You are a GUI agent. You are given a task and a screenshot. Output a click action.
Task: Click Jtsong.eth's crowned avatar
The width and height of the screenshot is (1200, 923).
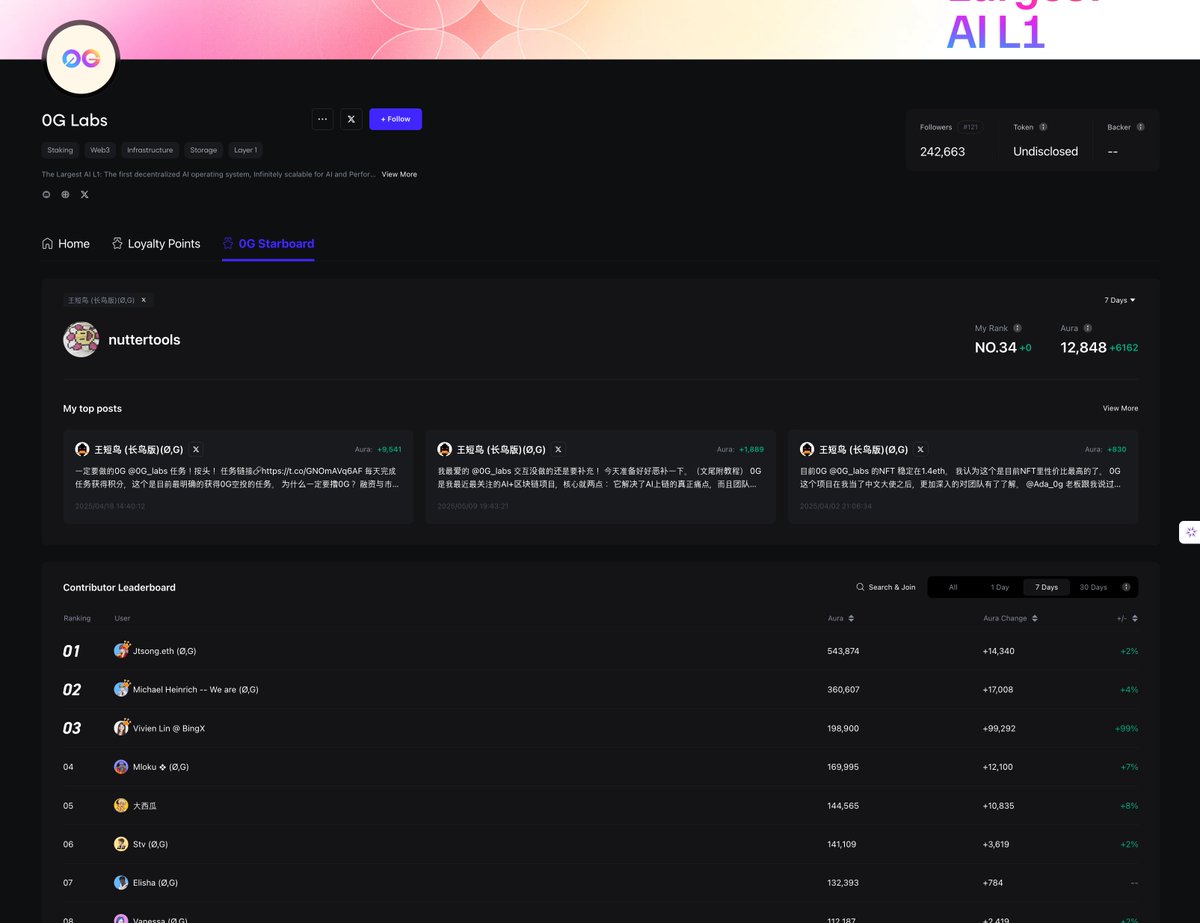[x=121, y=650]
